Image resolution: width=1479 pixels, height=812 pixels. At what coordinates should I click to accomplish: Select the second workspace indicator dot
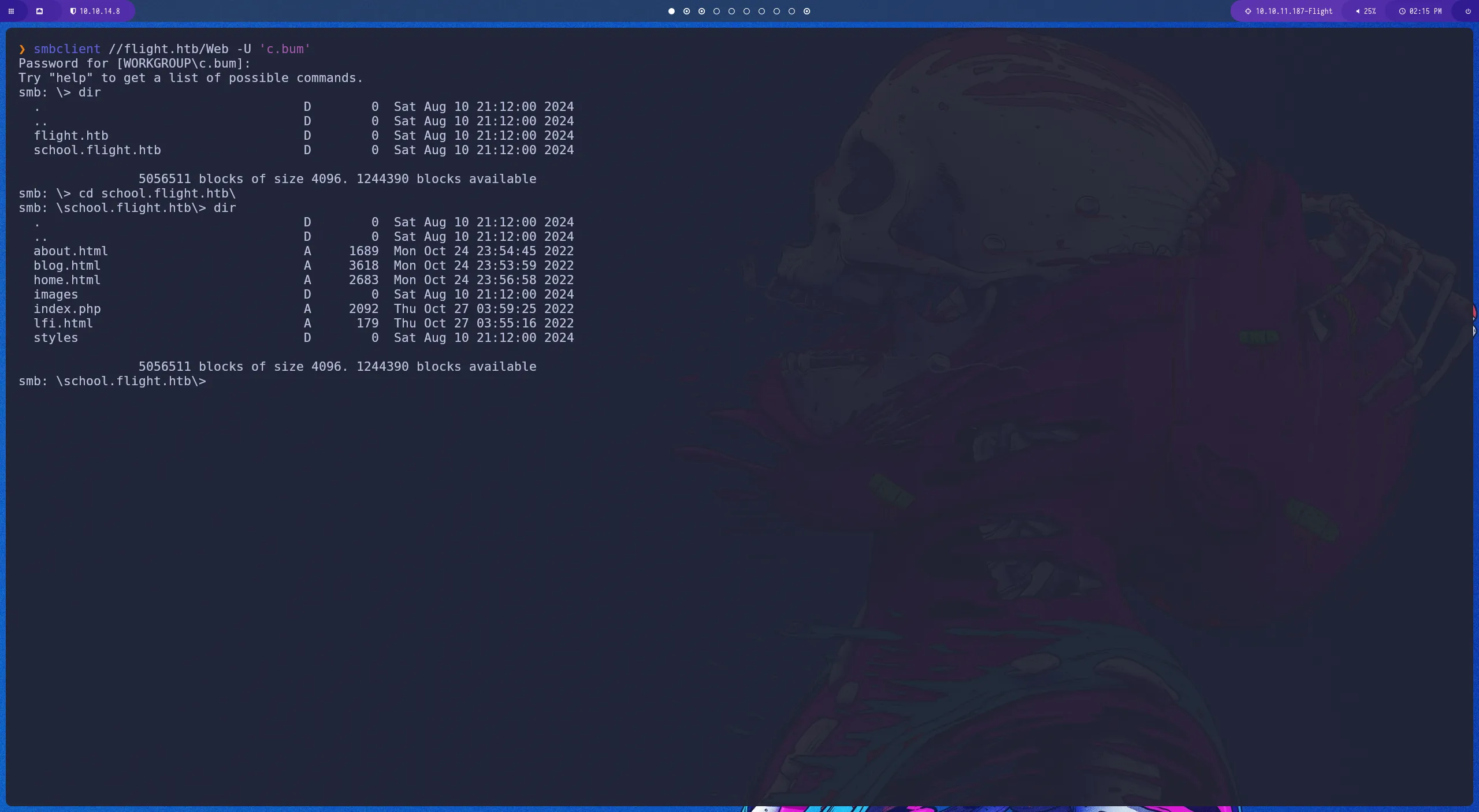click(686, 11)
